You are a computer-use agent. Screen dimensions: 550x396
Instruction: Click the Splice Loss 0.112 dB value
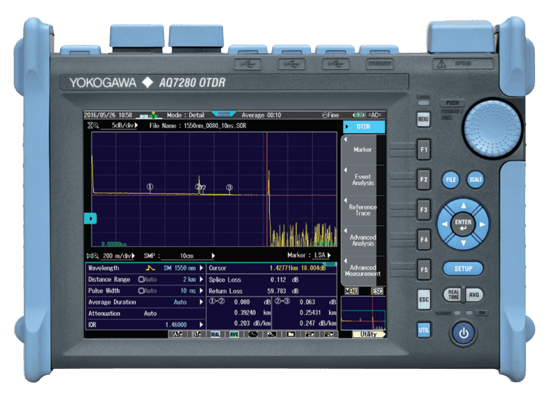click(284, 280)
